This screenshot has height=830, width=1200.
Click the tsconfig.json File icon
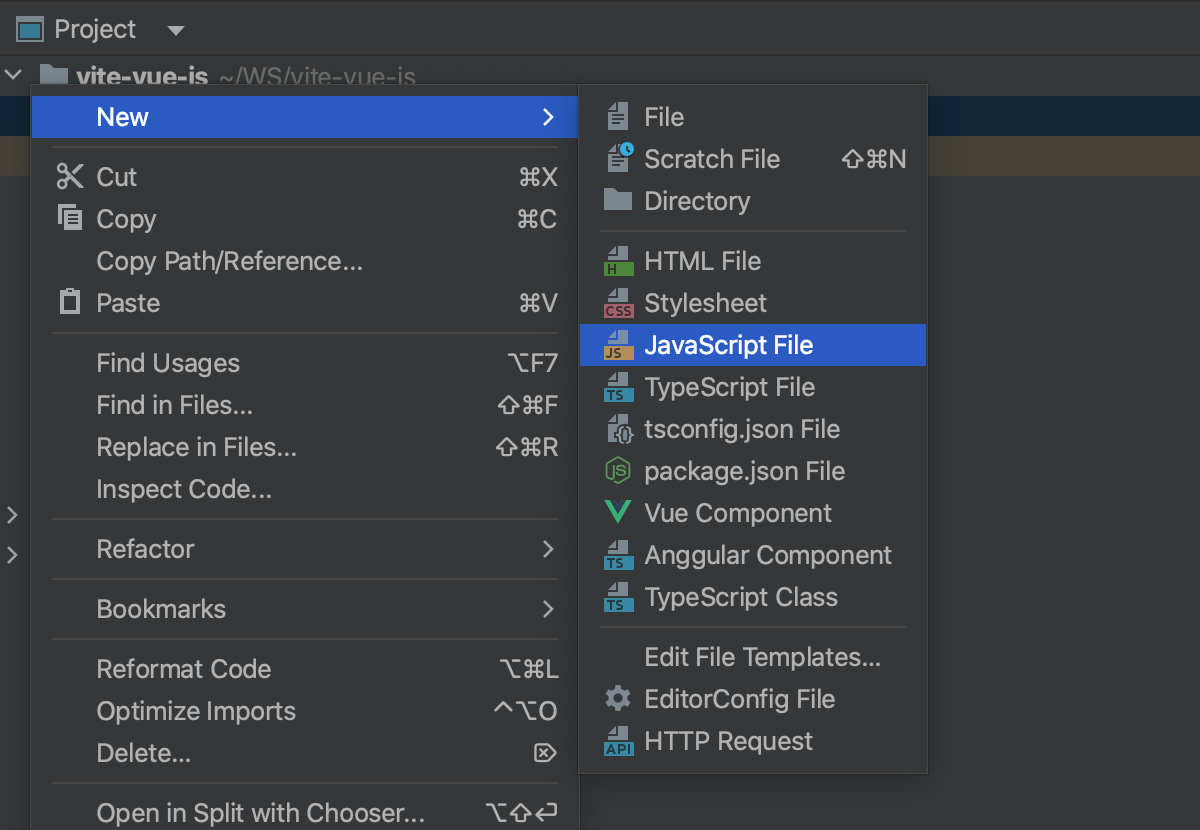618,429
